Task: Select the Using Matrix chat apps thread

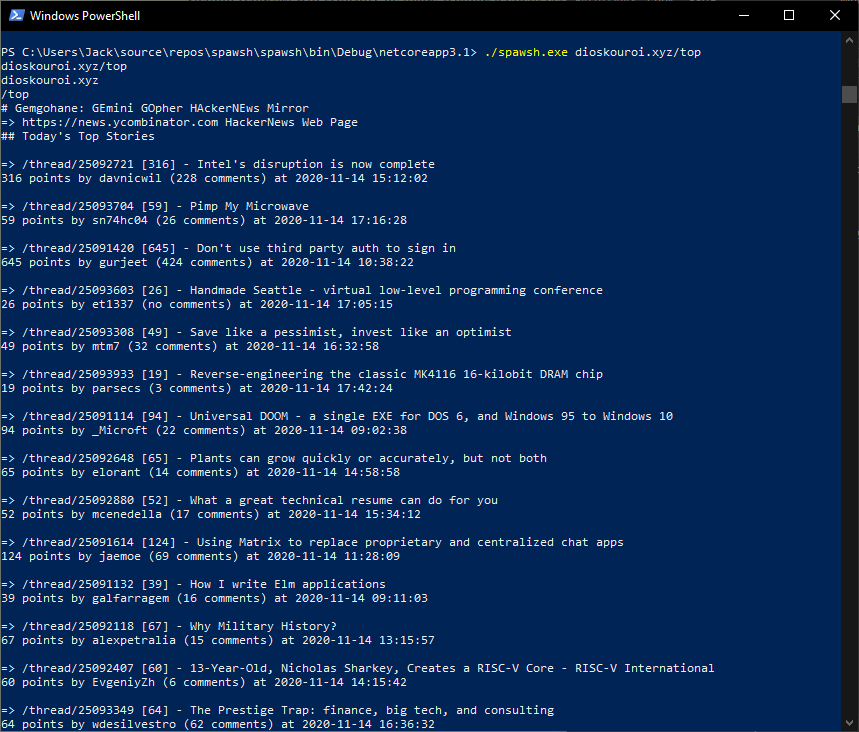Action: coord(312,542)
